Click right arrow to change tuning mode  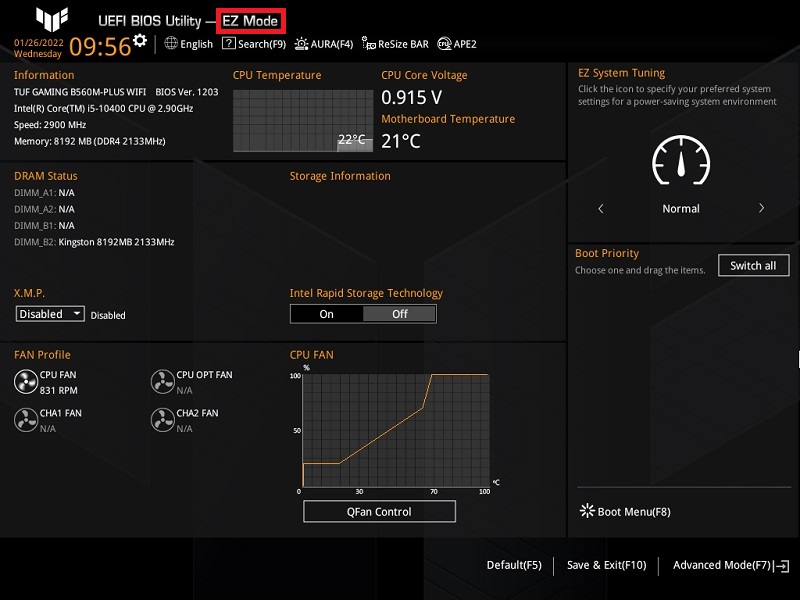(761, 209)
